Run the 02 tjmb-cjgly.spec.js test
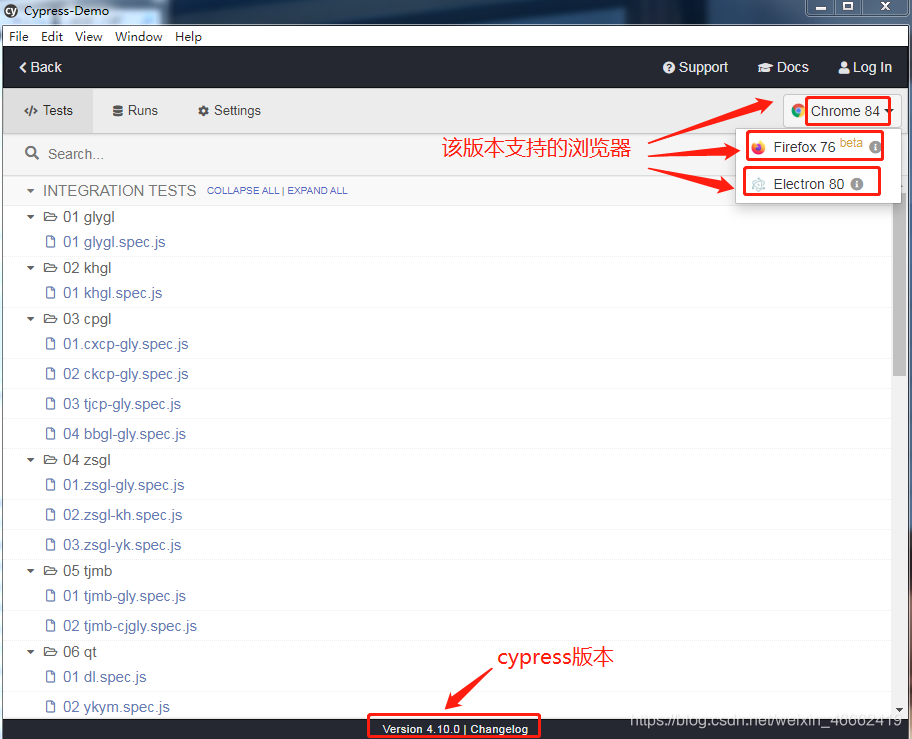This screenshot has height=739, width=912. pyautogui.click(x=130, y=626)
